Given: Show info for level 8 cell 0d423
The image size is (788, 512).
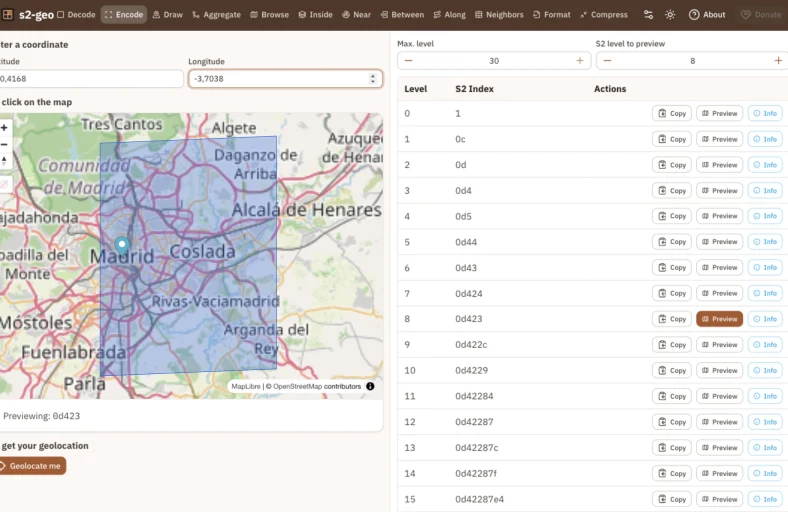Looking at the screenshot, I should 765,319.
